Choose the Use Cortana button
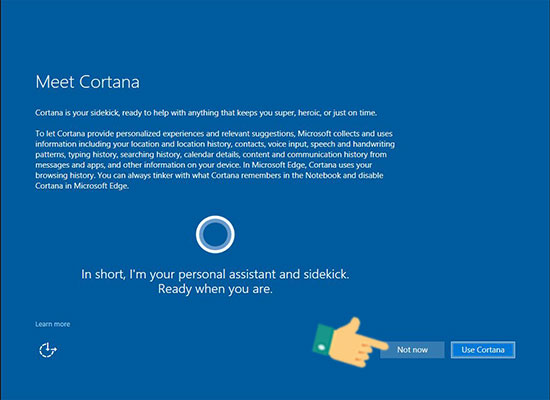Screen dimensions: 550x400 [483, 350]
